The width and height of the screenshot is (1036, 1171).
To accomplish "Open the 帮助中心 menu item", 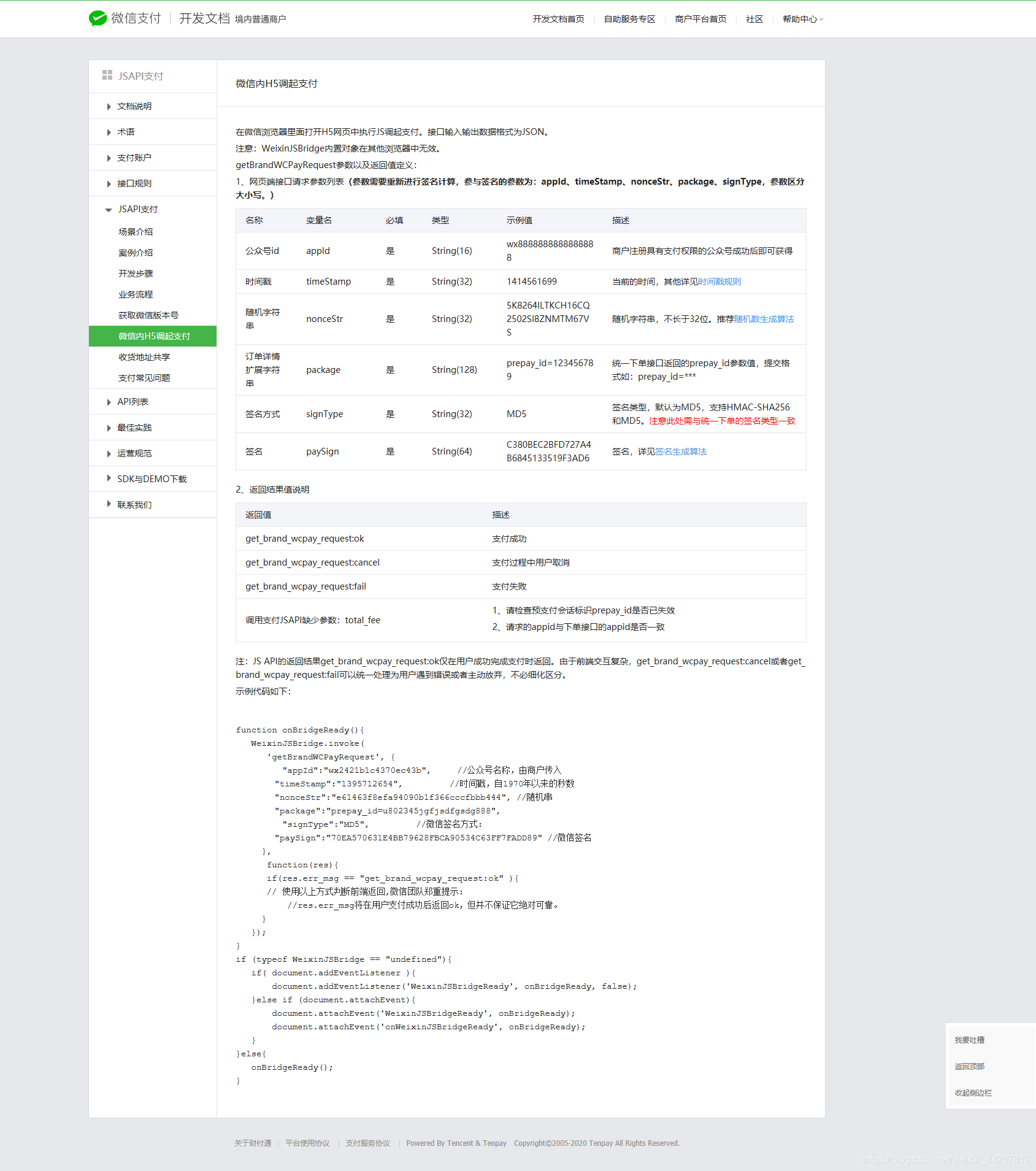I will point(799,19).
